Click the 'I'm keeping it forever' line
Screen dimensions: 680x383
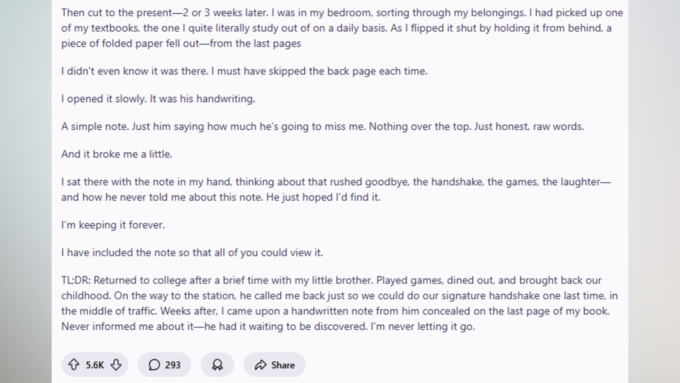113,225
